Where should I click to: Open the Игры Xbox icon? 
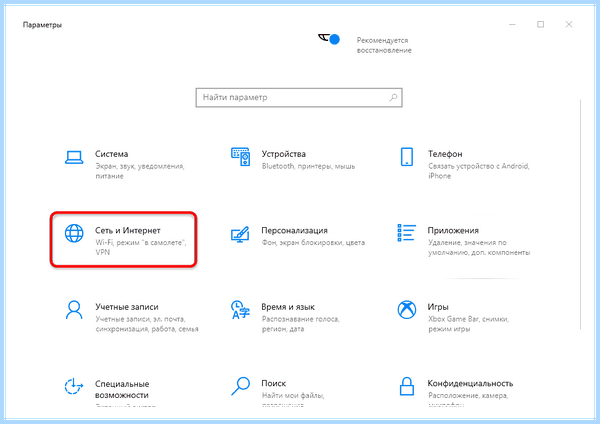point(407,310)
